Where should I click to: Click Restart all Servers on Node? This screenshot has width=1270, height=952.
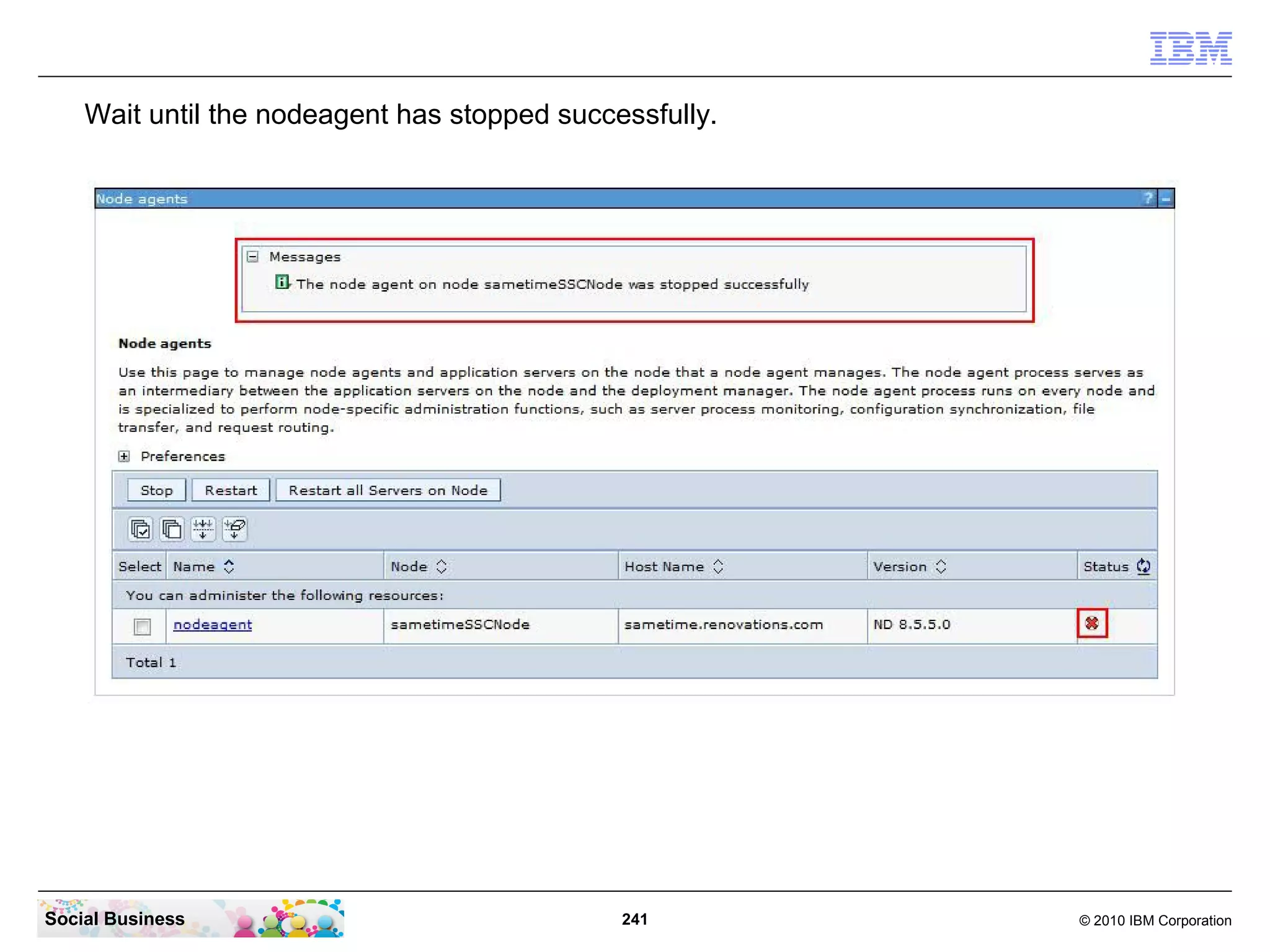coord(388,490)
